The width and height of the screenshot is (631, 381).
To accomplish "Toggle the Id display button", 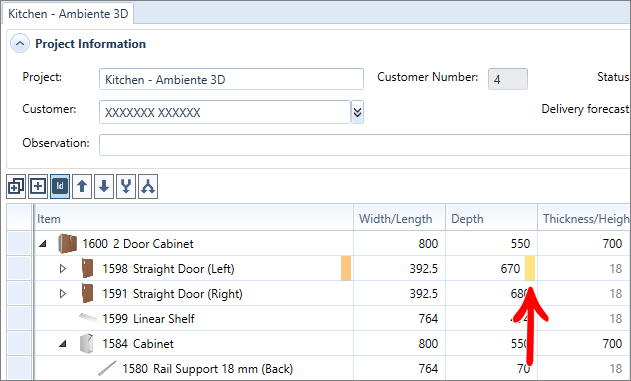I will point(60,186).
